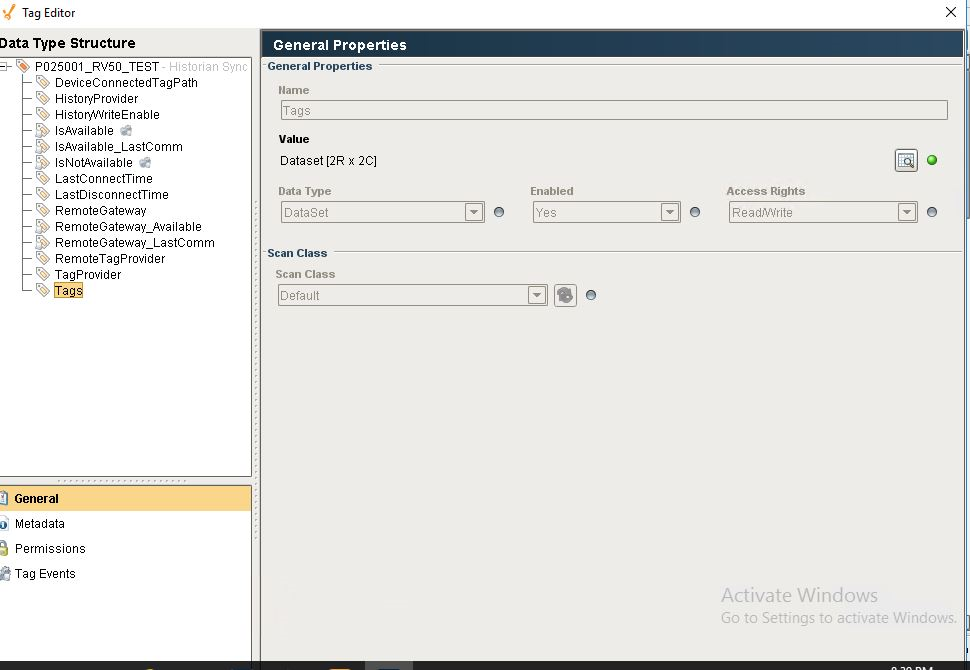Click the Dataset [2R x 2C] value text
This screenshot has width=970, height=670.
coord(328,161)
